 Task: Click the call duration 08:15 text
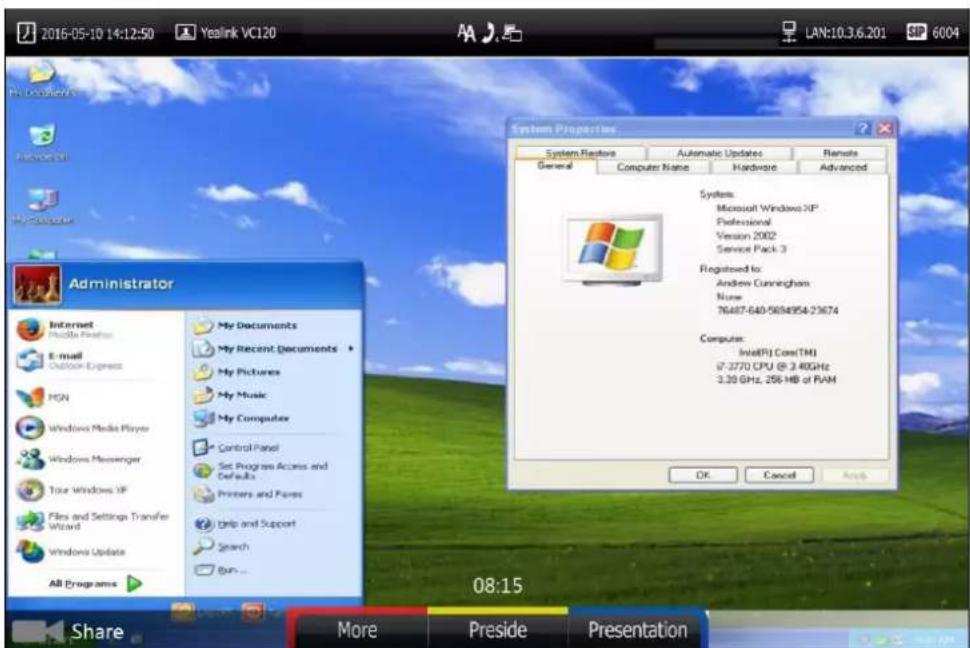(497, 585)
